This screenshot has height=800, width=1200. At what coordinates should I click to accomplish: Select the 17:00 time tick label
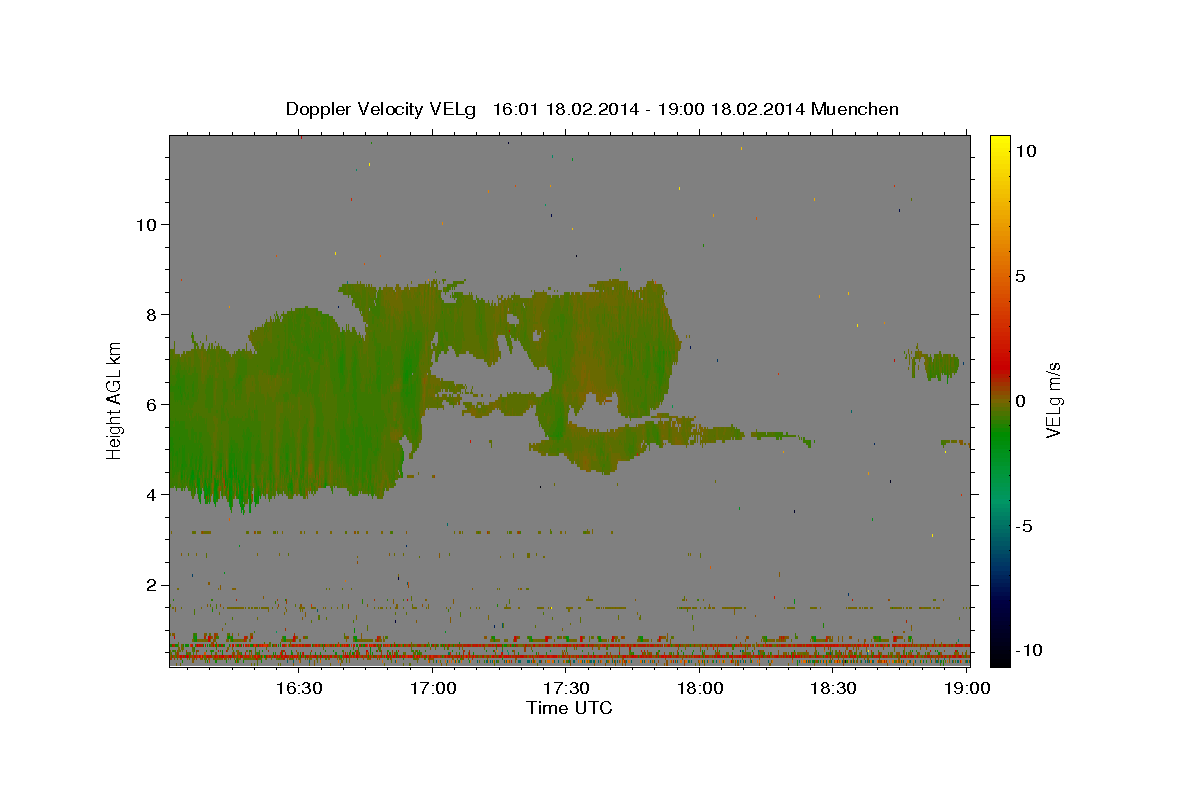(433, 689)
